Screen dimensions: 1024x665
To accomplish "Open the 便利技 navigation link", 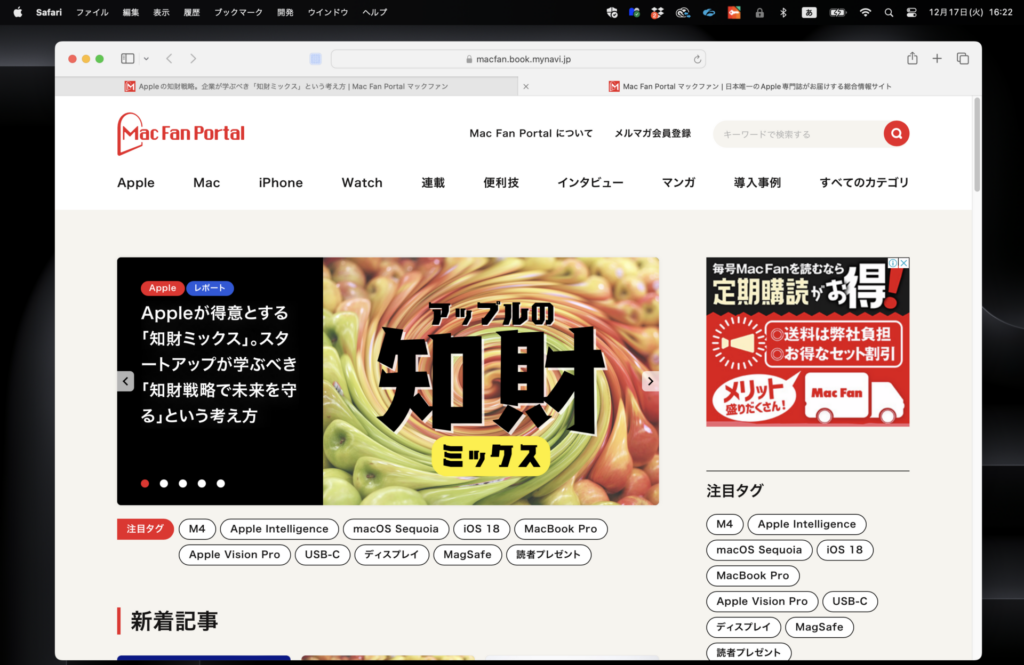I will pyautogui.click(x=501, y=183).
